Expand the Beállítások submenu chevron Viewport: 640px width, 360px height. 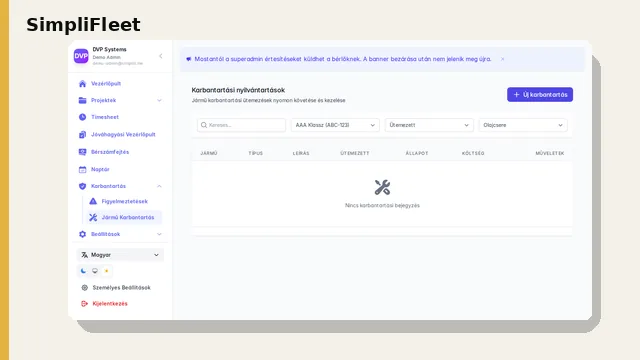[159, 234]
